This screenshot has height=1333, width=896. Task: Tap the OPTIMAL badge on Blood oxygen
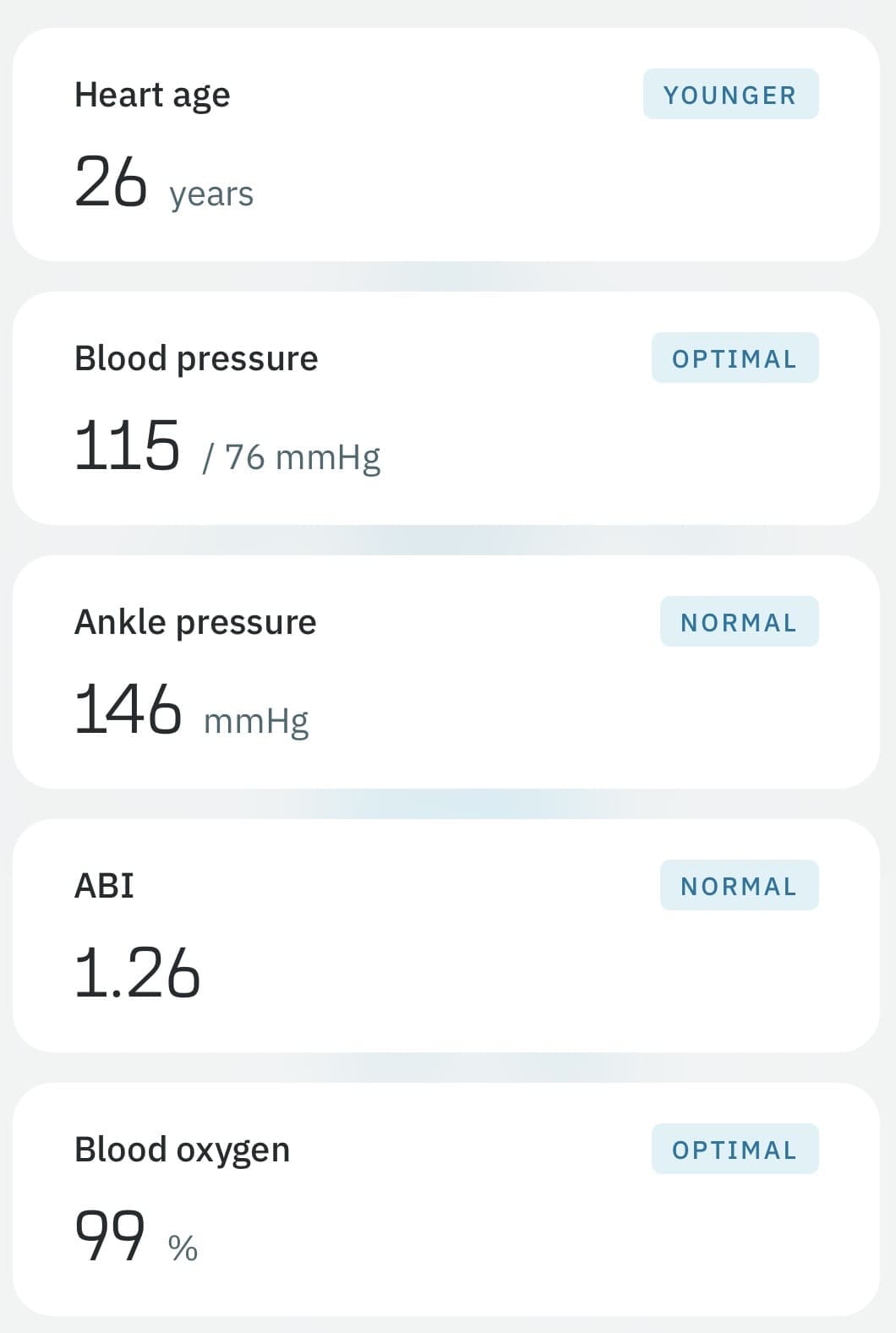click(x=735, y=1150)
